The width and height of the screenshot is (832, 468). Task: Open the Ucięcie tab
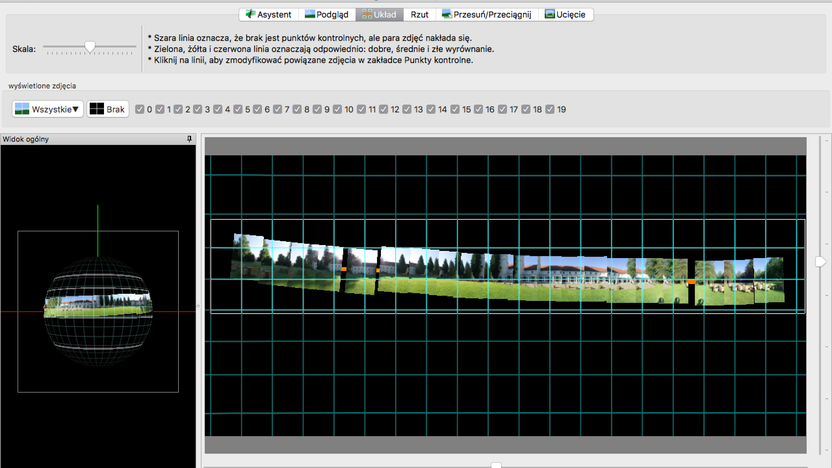point(566,14)
